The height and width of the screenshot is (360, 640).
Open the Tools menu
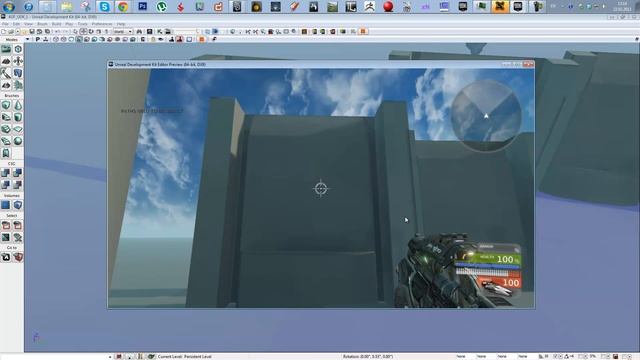tap(82, 24)
